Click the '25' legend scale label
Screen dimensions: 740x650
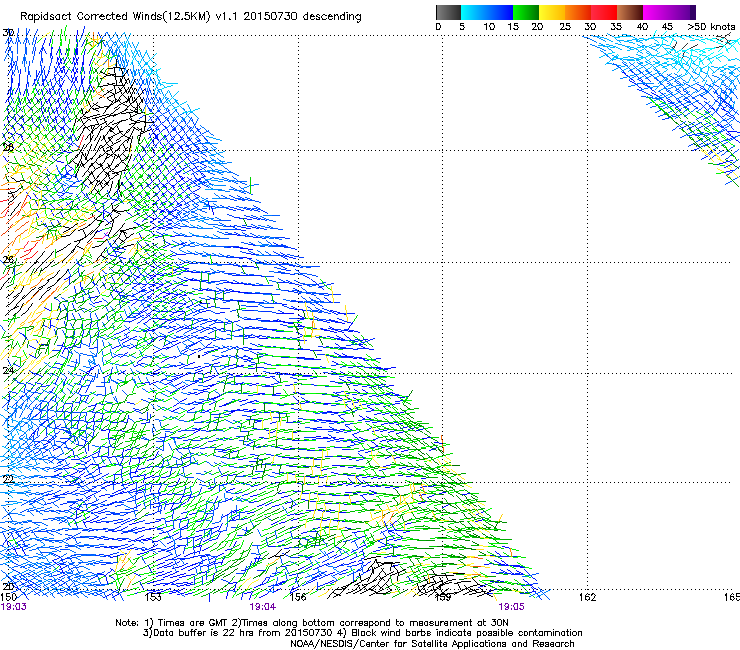click(565, 27)
